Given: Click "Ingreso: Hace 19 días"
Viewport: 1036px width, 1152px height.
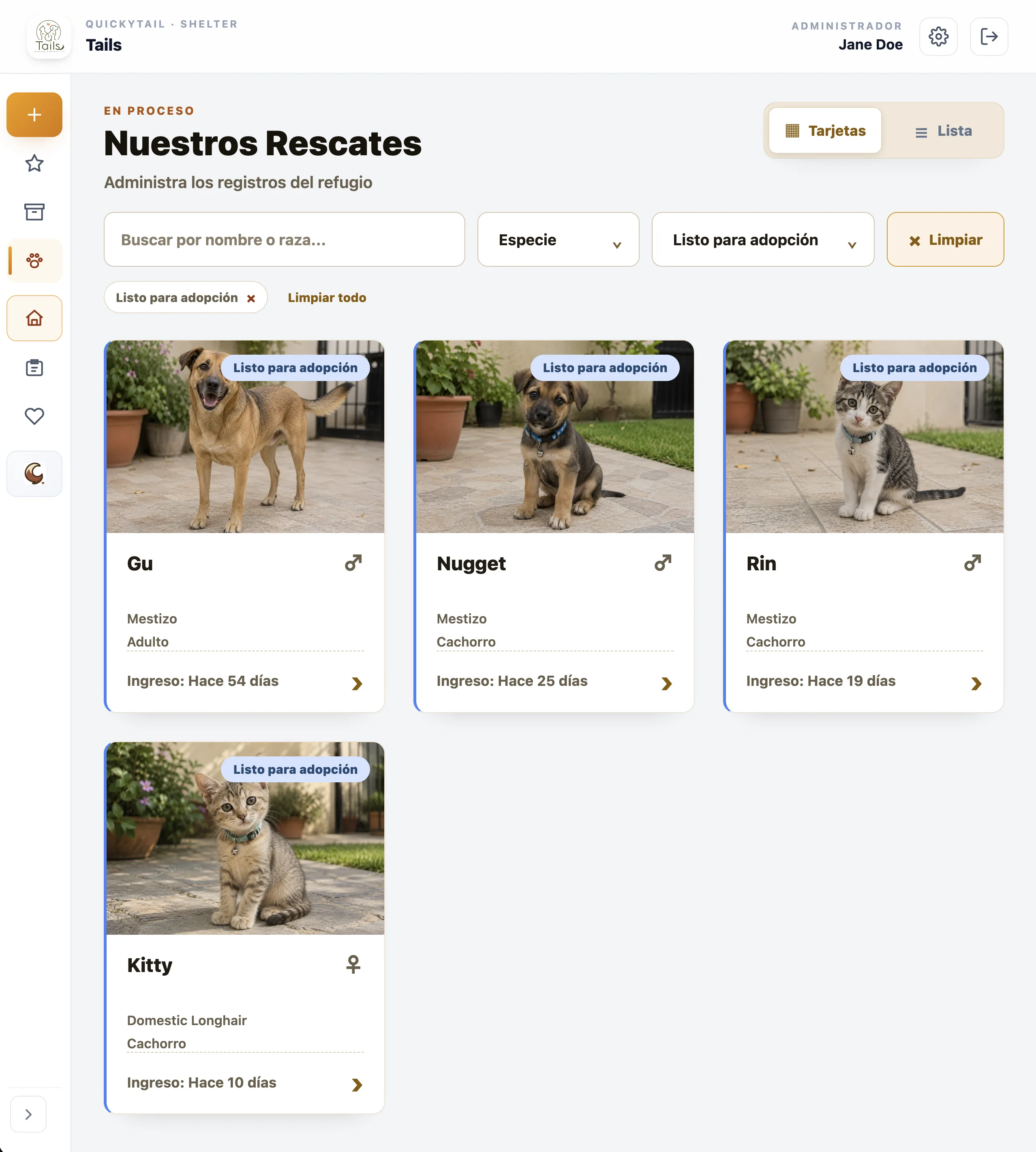Looking at the screenshot, I should pyautogui.click(x=821, y=681).
